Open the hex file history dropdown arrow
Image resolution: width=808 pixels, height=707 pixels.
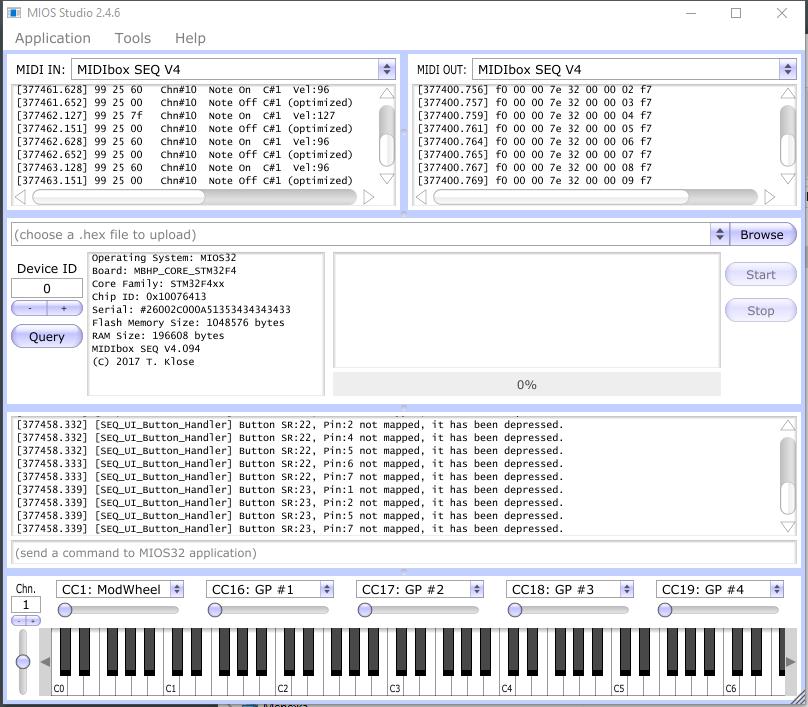click(x=719, y=234)
